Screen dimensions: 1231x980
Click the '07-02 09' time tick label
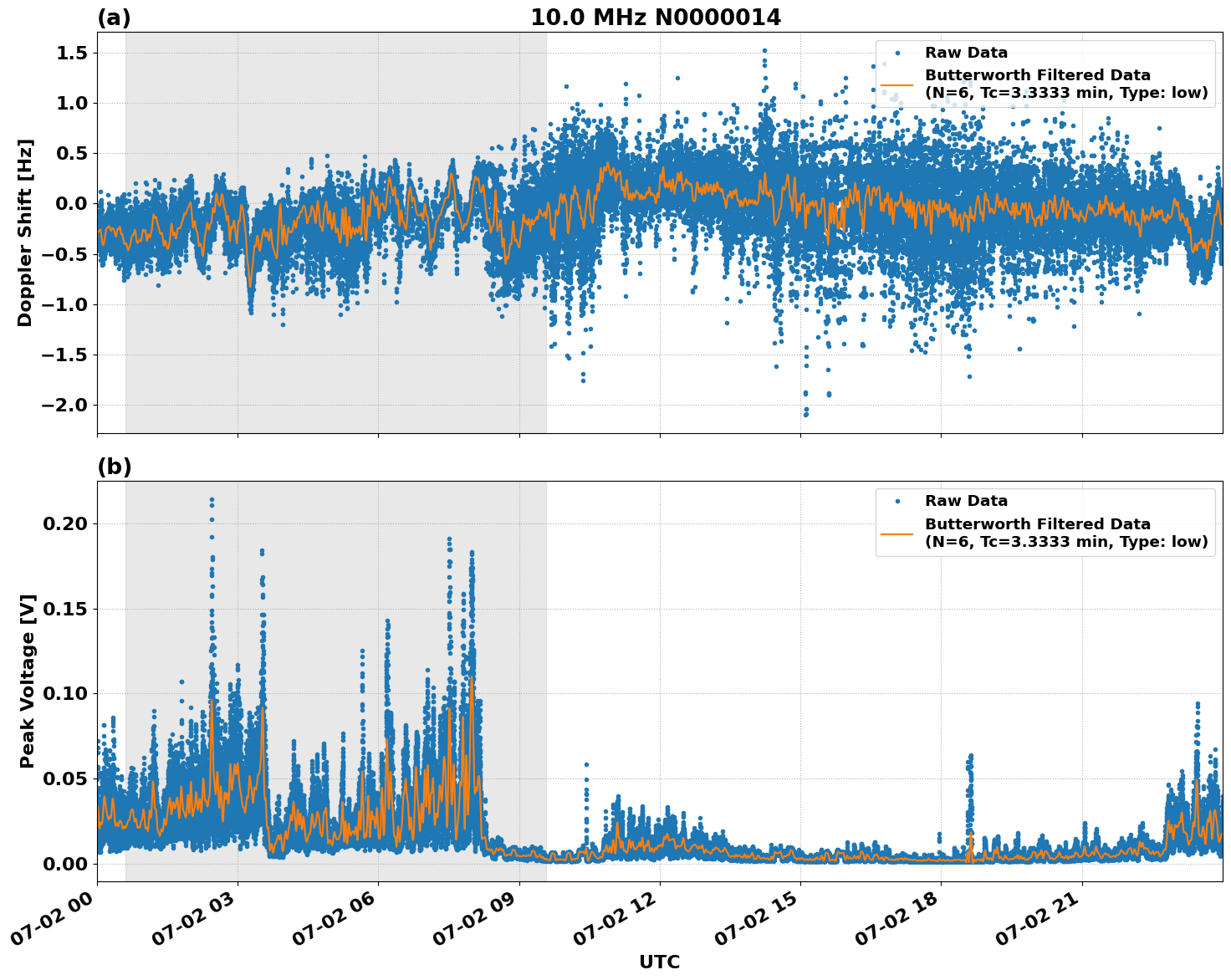point(478,920)
